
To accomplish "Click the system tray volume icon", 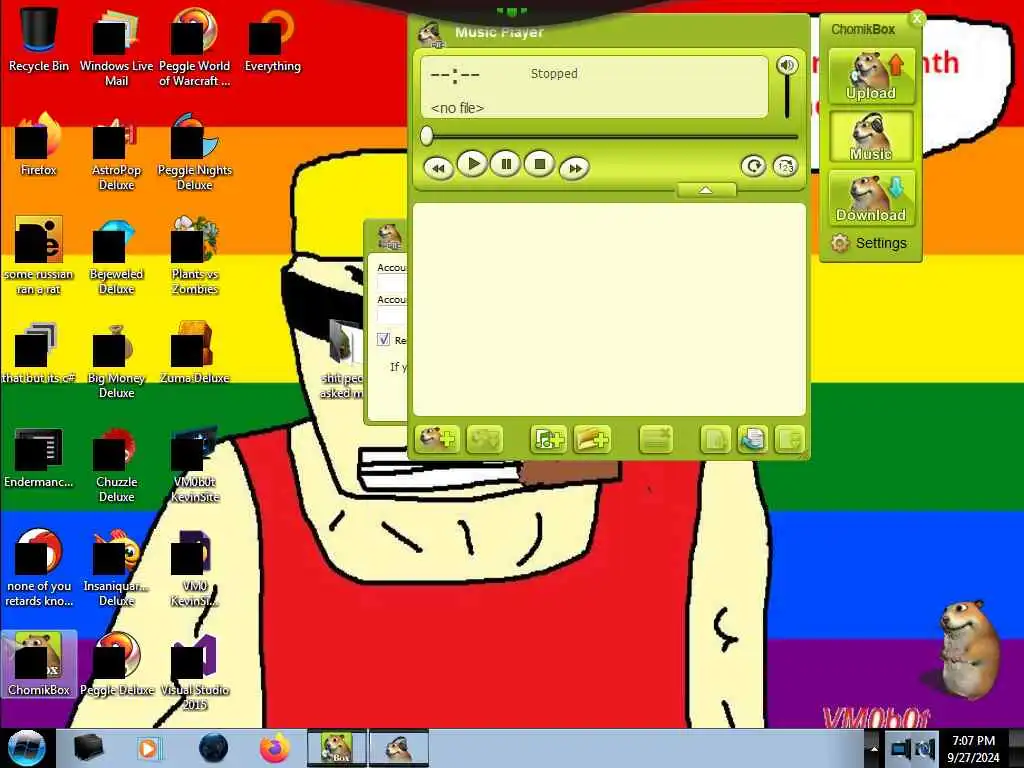I will [x=925, y=749].
